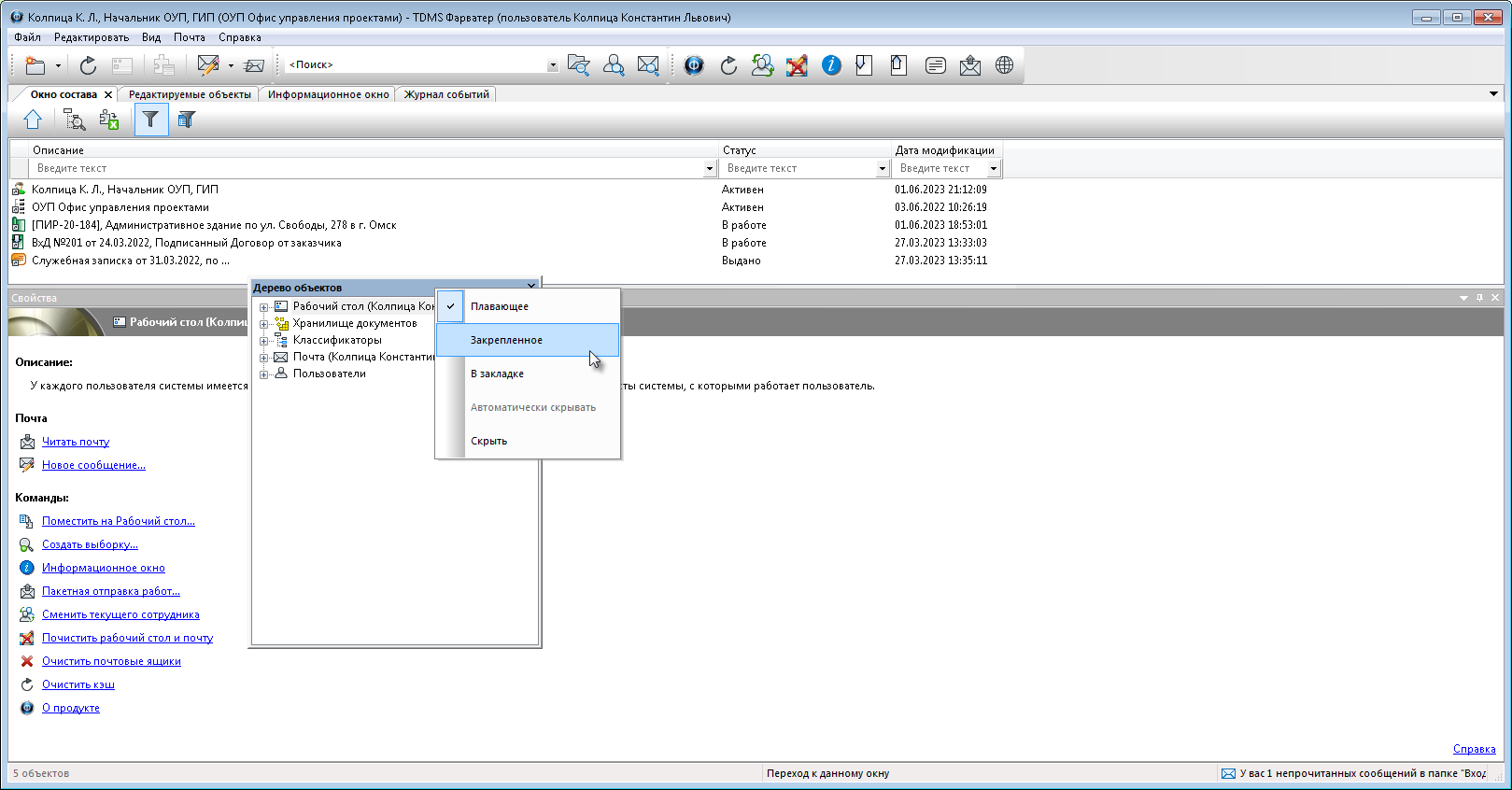Click 'Очистить почтовые ящики' link

(x=111, y=661)
